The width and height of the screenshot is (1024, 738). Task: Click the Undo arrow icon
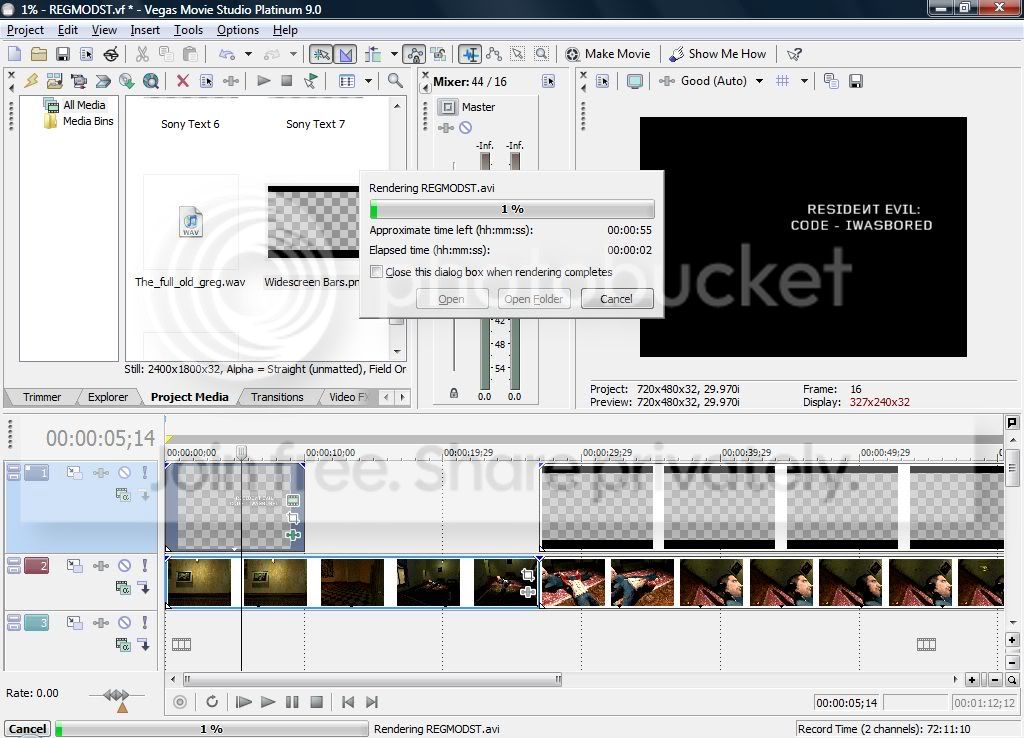(227, 54)
